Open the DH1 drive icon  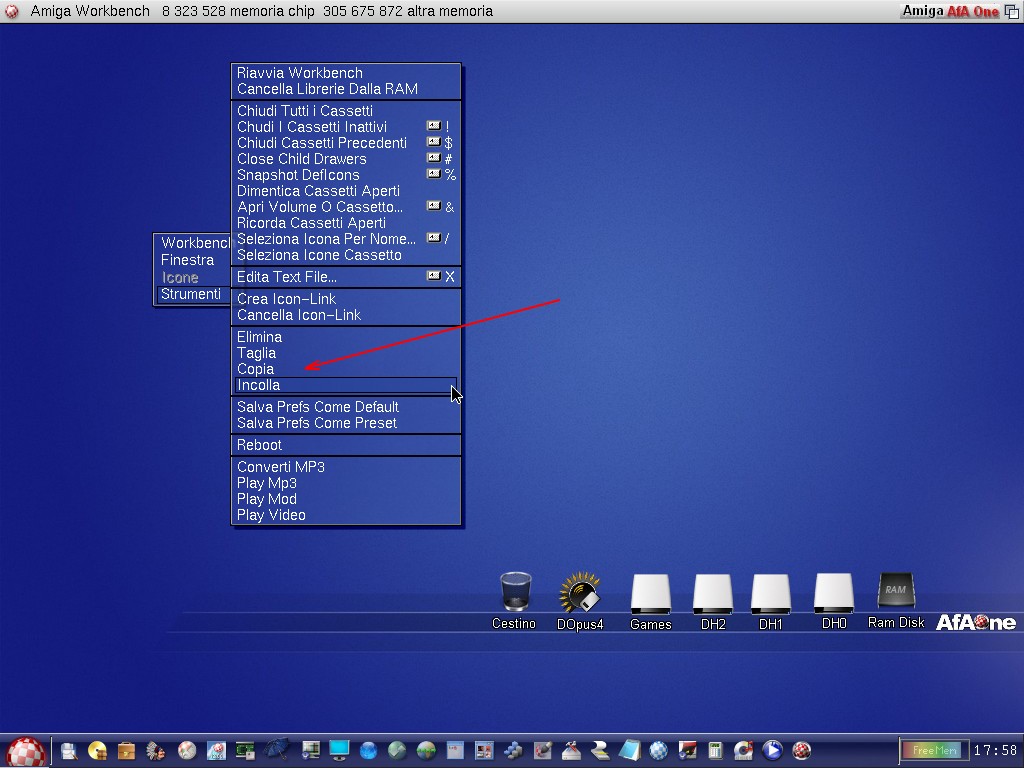[771, 594]
